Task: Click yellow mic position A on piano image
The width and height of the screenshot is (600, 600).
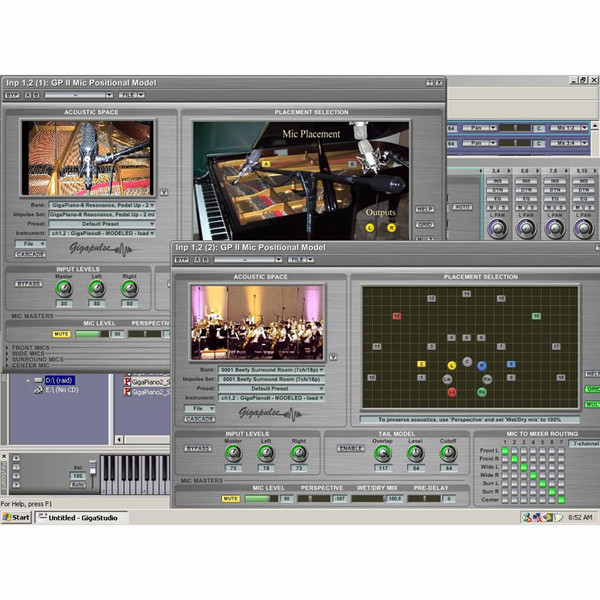Action: [266, 164]
